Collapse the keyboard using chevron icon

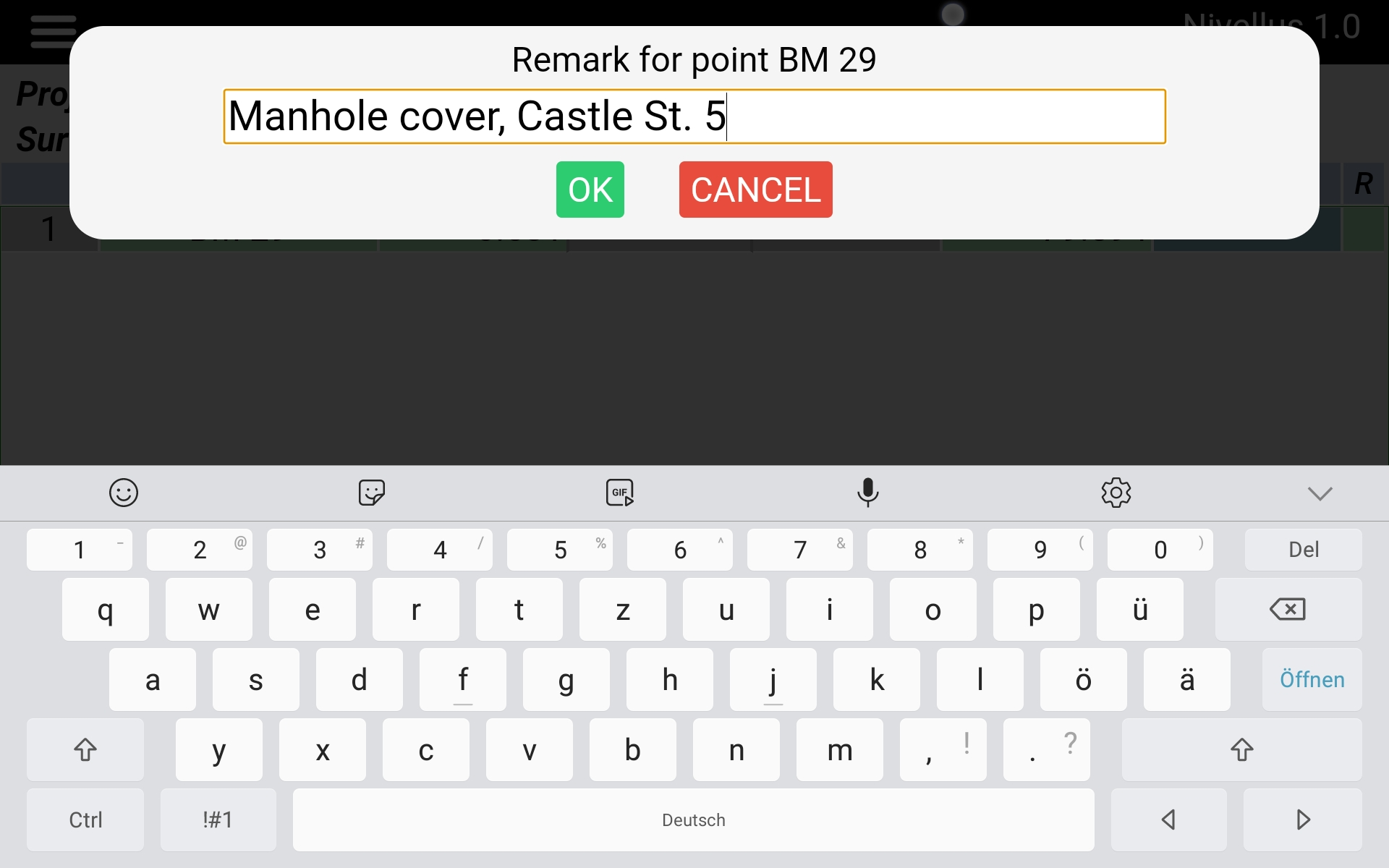tap(1320, 492)
